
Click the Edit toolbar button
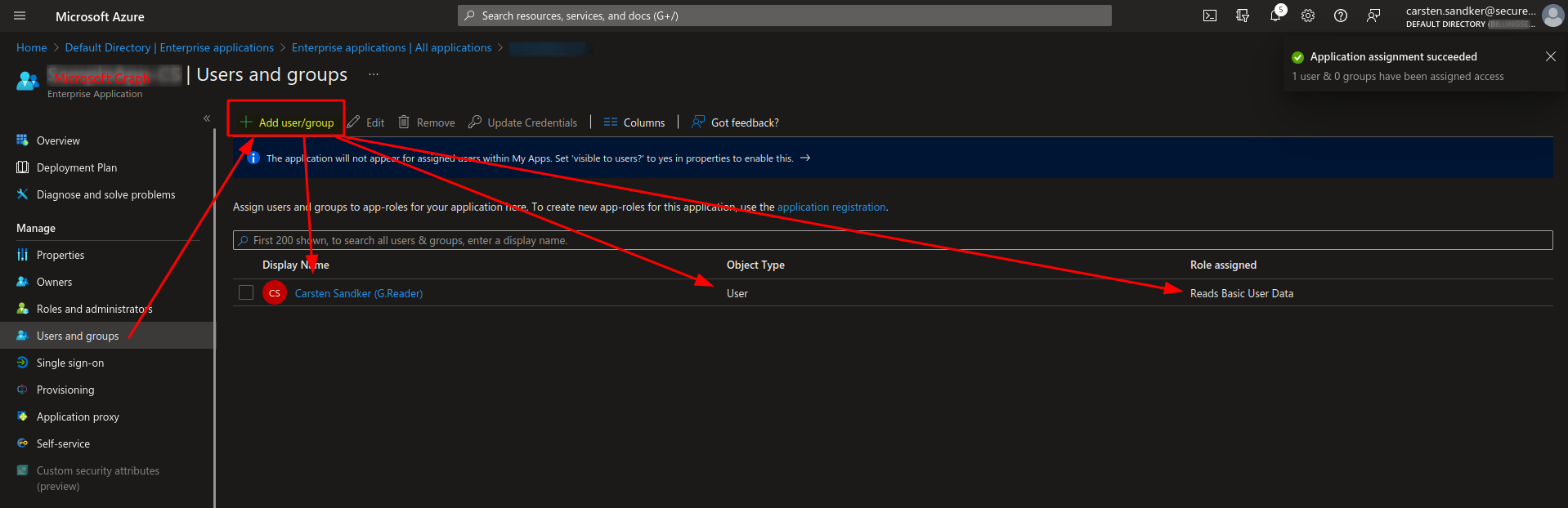(x=365, y=123)
